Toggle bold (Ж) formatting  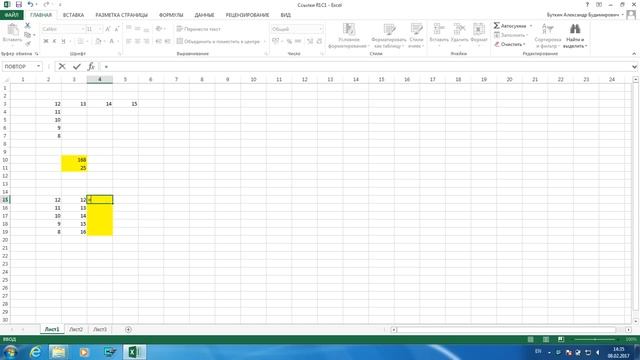pos(46,41)
